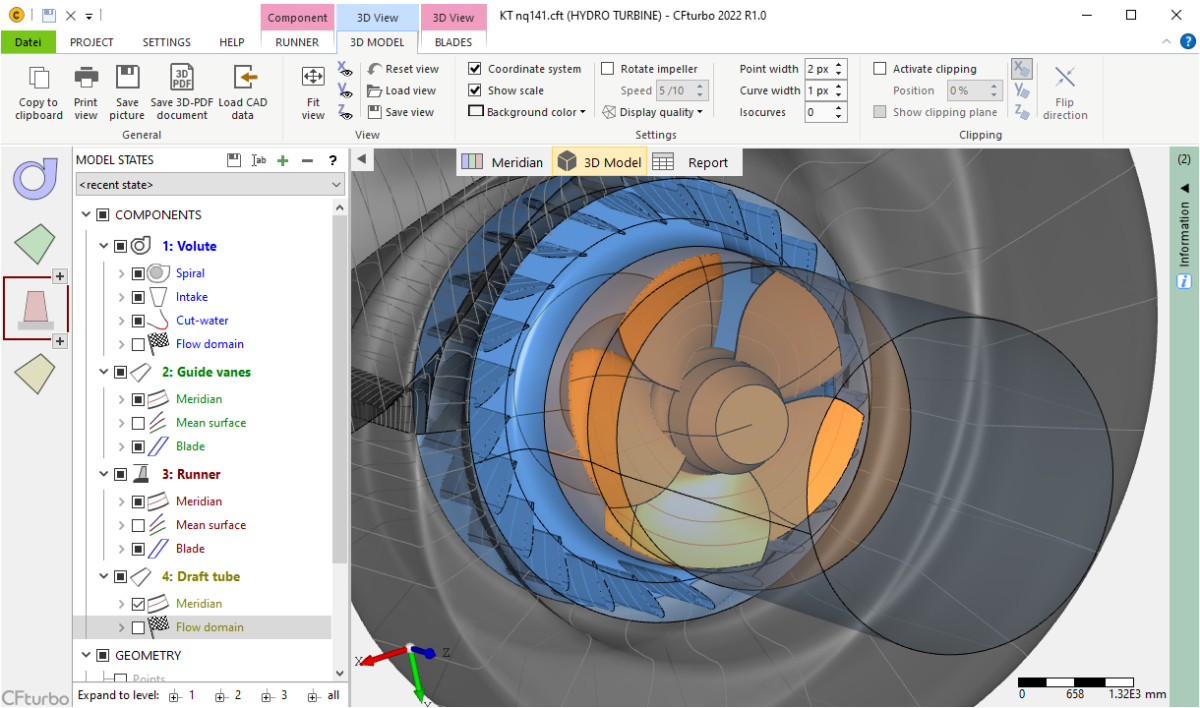
Task: Toggle Show scale checkbox
Action: 475,90
